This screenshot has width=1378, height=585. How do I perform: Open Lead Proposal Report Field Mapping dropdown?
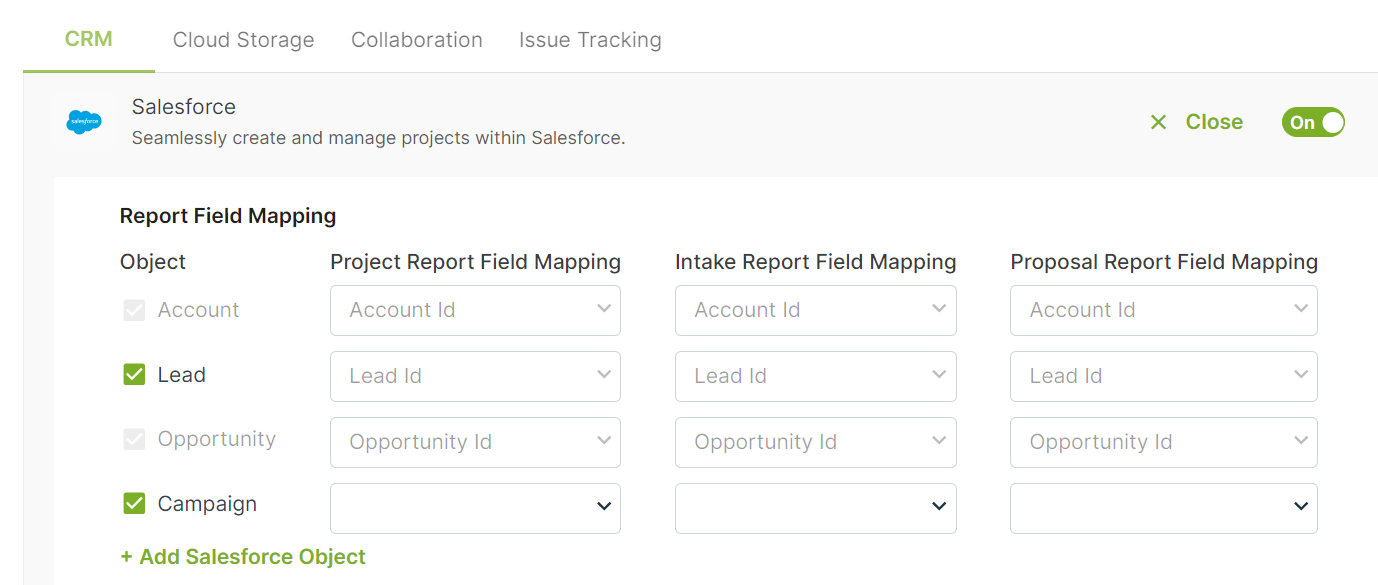click(x=1164, y=376)
